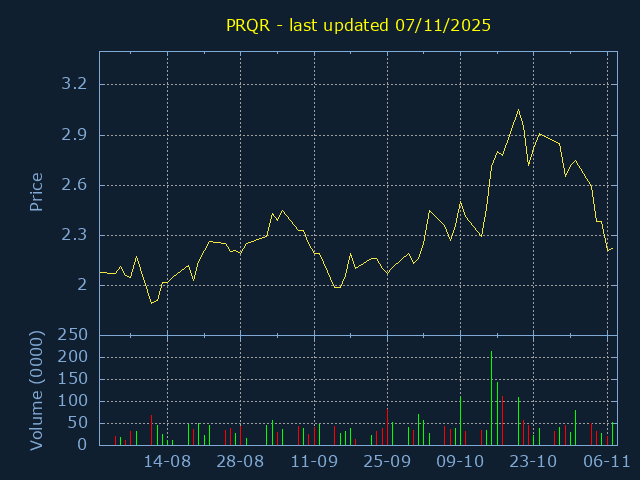Select the 28-08 date tick label
Image resolution: width=640 pixels, height=480 pixels.
pos(240,462)
